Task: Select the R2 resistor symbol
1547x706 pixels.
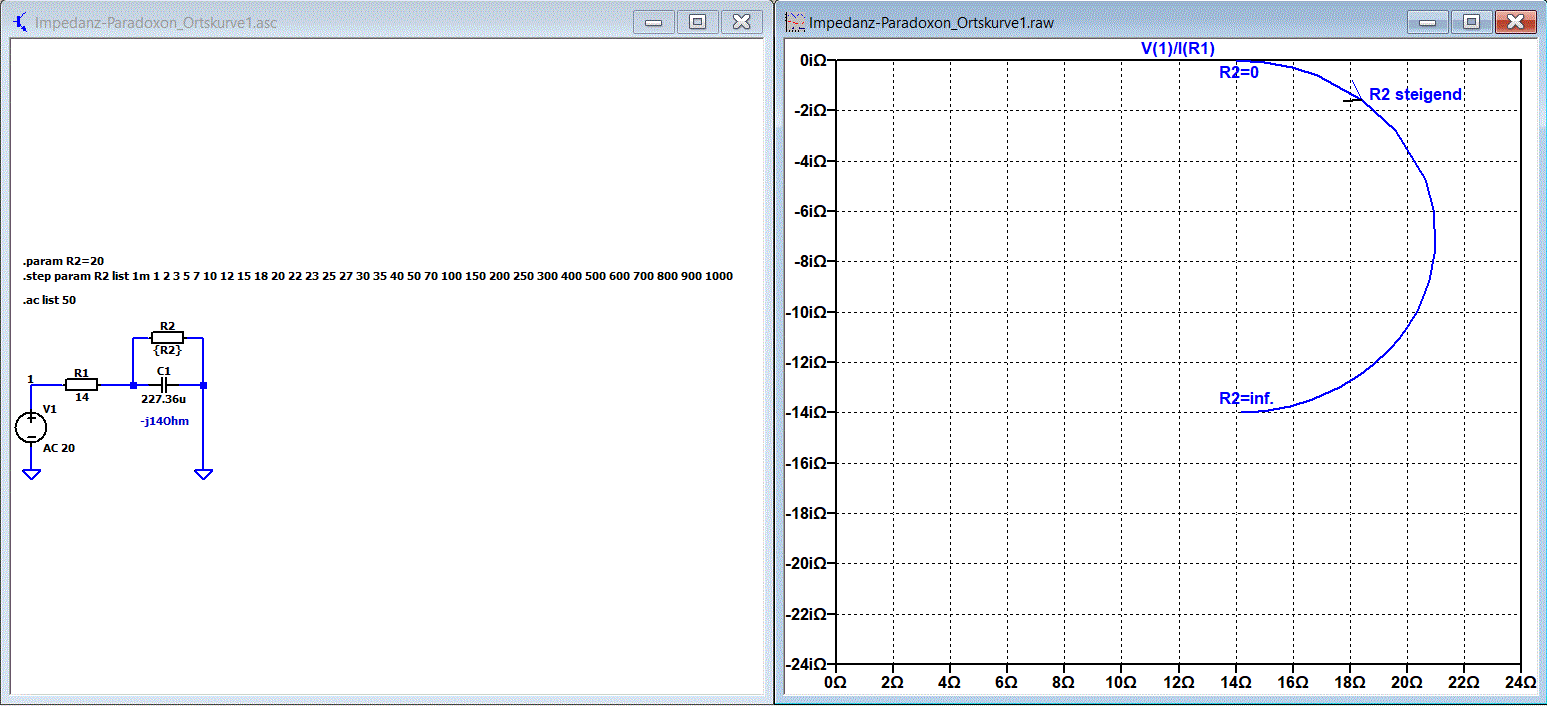Action: [x=167, y=338]
